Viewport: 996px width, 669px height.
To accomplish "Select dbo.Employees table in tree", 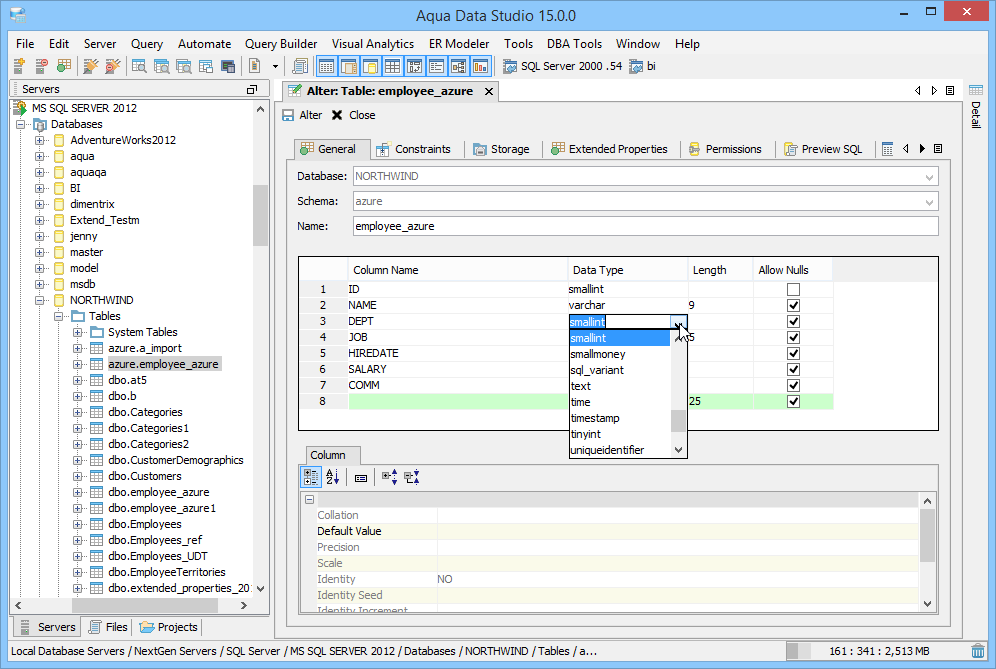I will (145, 524).
